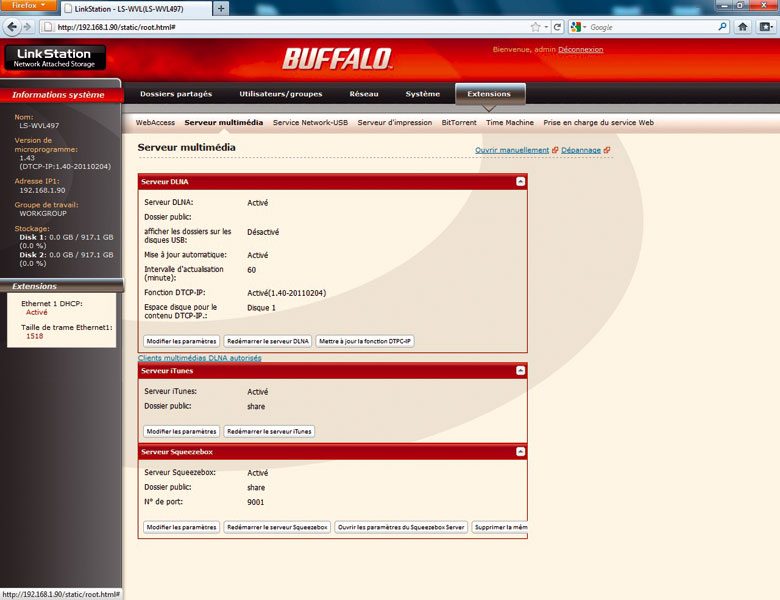Image resolution: width=780 pixels, height=600 pixels.
Task: Select Serveur multimédia submenu item
Action: tap(223, 122)
